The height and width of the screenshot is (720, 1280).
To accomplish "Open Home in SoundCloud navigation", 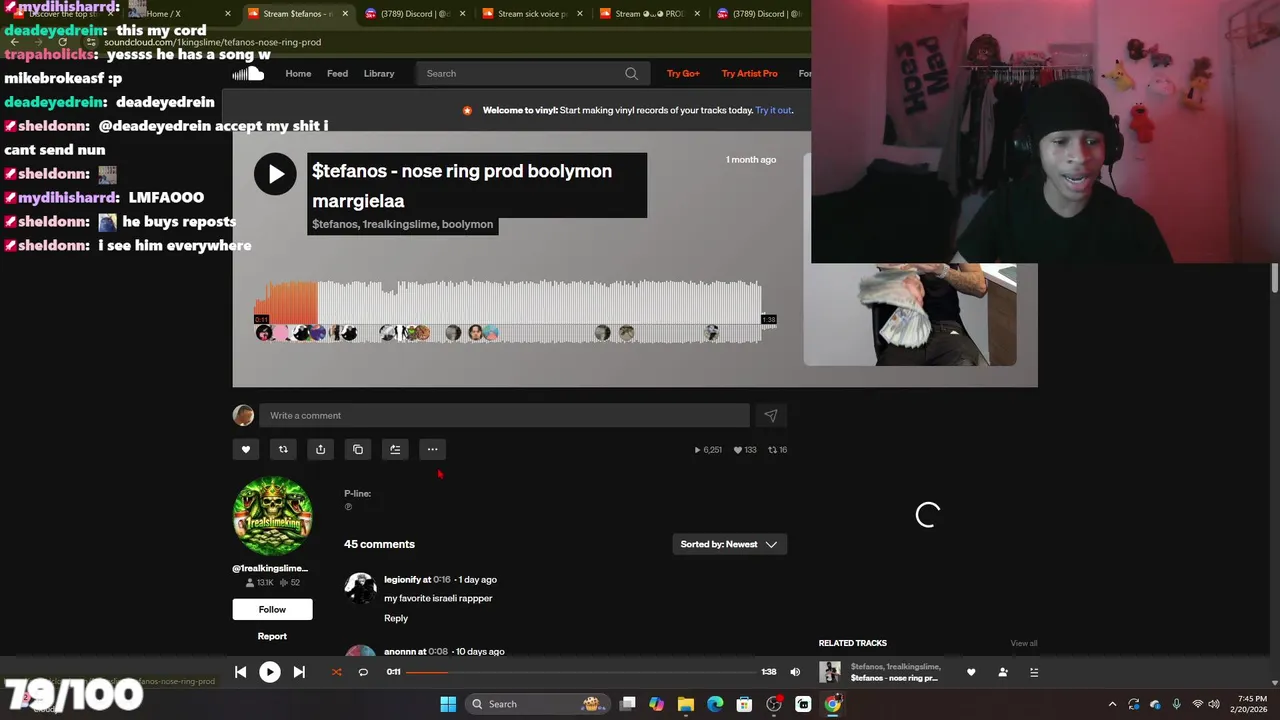I will pyautogui.click(x=298, y=73).
